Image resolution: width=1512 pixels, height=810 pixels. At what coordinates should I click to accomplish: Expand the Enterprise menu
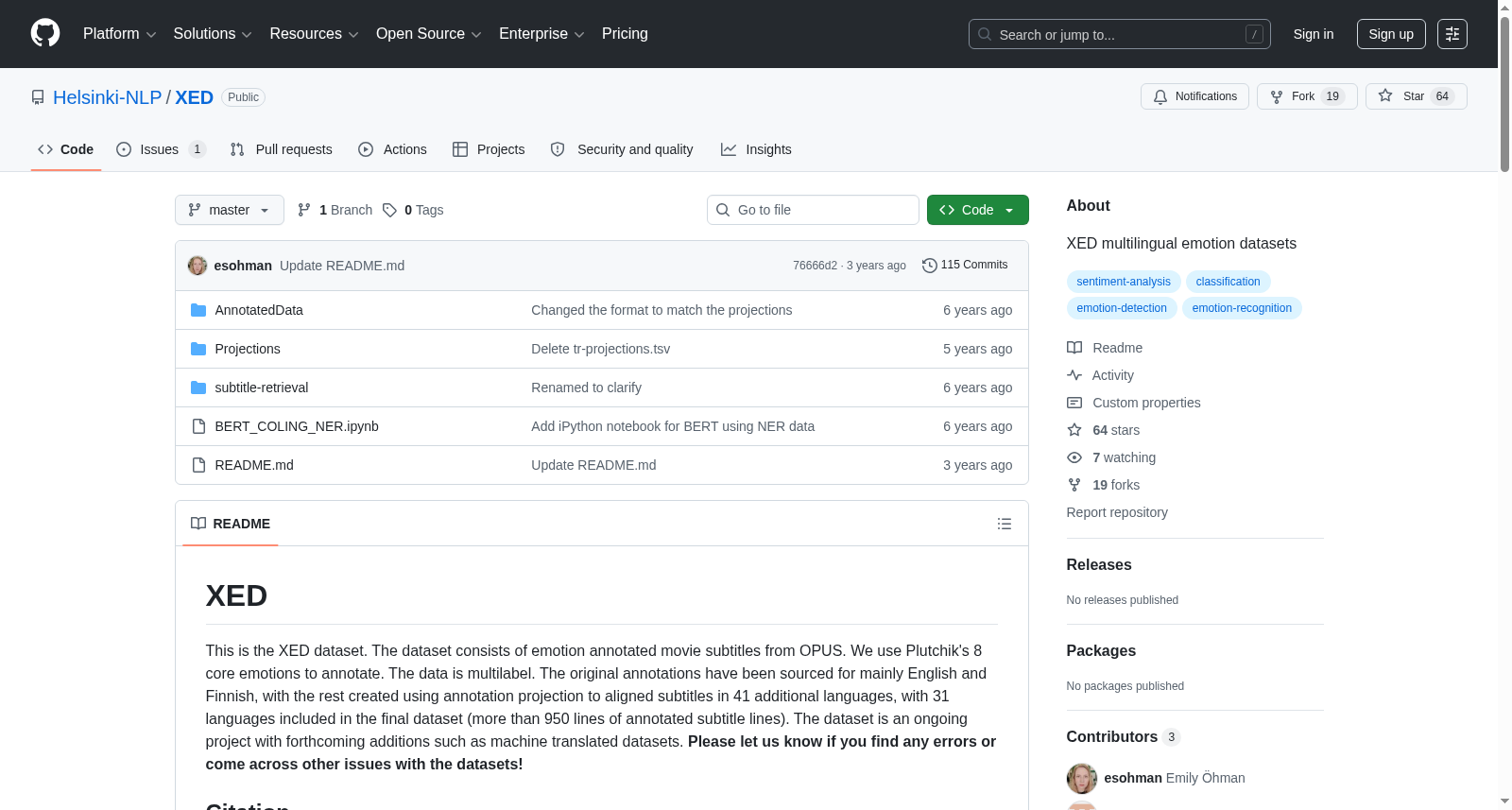coord(541,34)
